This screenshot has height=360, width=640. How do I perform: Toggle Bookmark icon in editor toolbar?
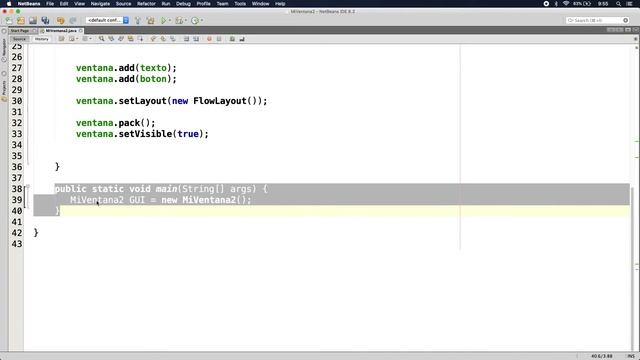173,39
